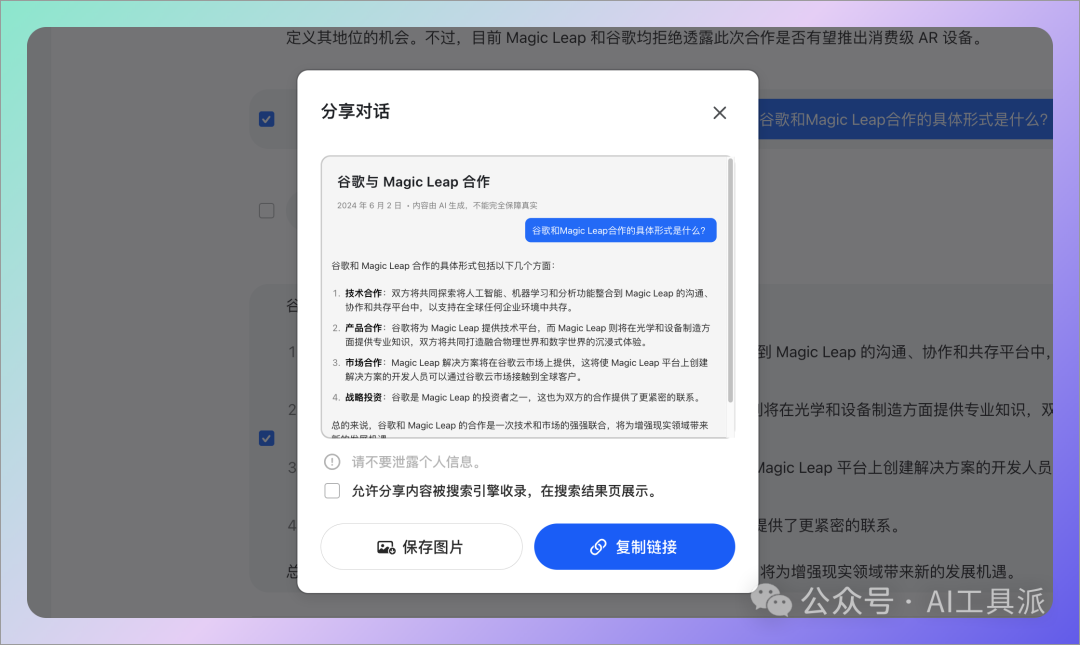The width and height of the screenshot is (1080, 645).
Task: Click the warning info icon beside 请不要泄露个人信息
Action: click(332, 462)
